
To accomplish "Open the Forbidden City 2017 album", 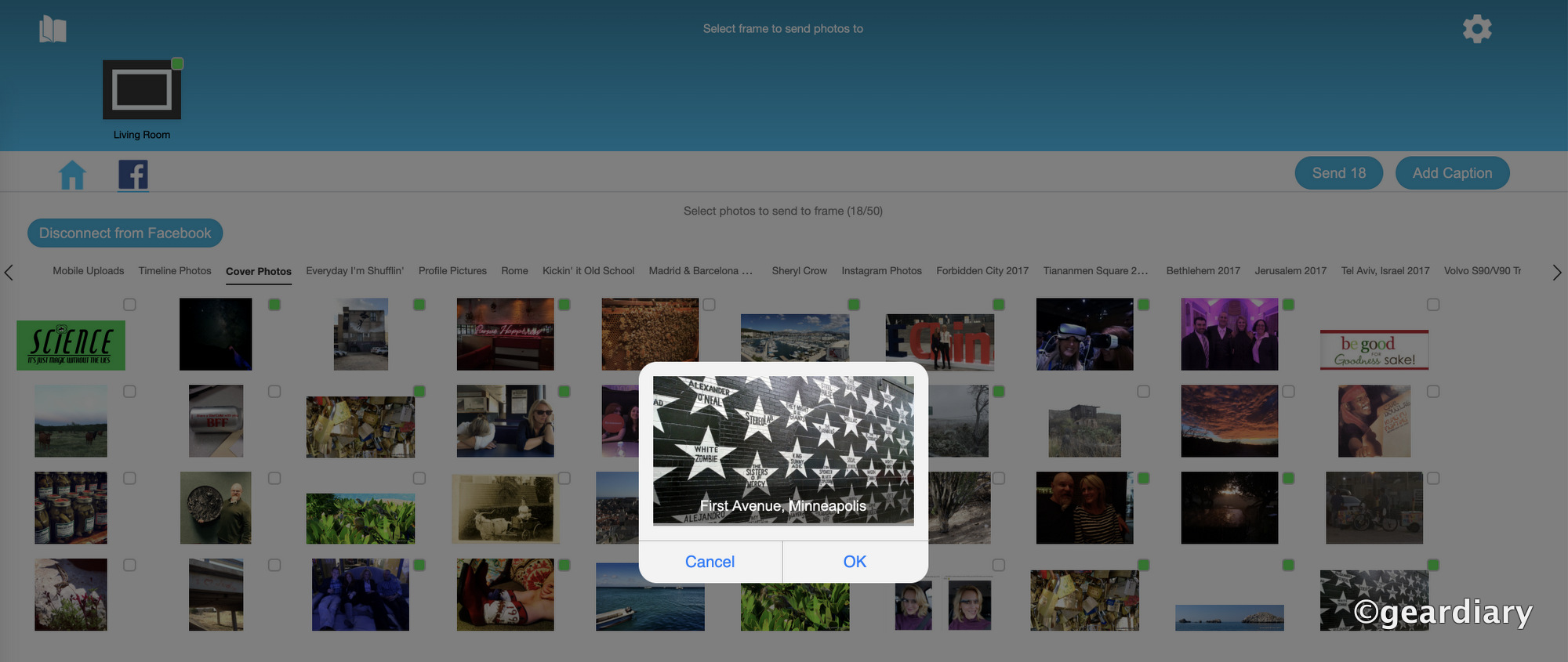I will [x=982, y=270].
